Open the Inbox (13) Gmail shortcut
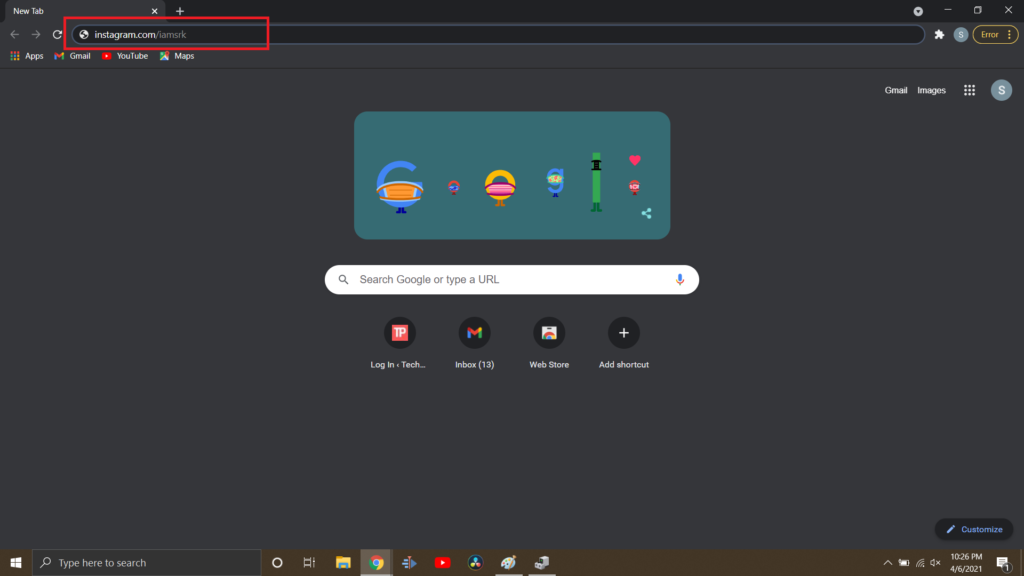1024x576 pixels. (x=474, y=344)
